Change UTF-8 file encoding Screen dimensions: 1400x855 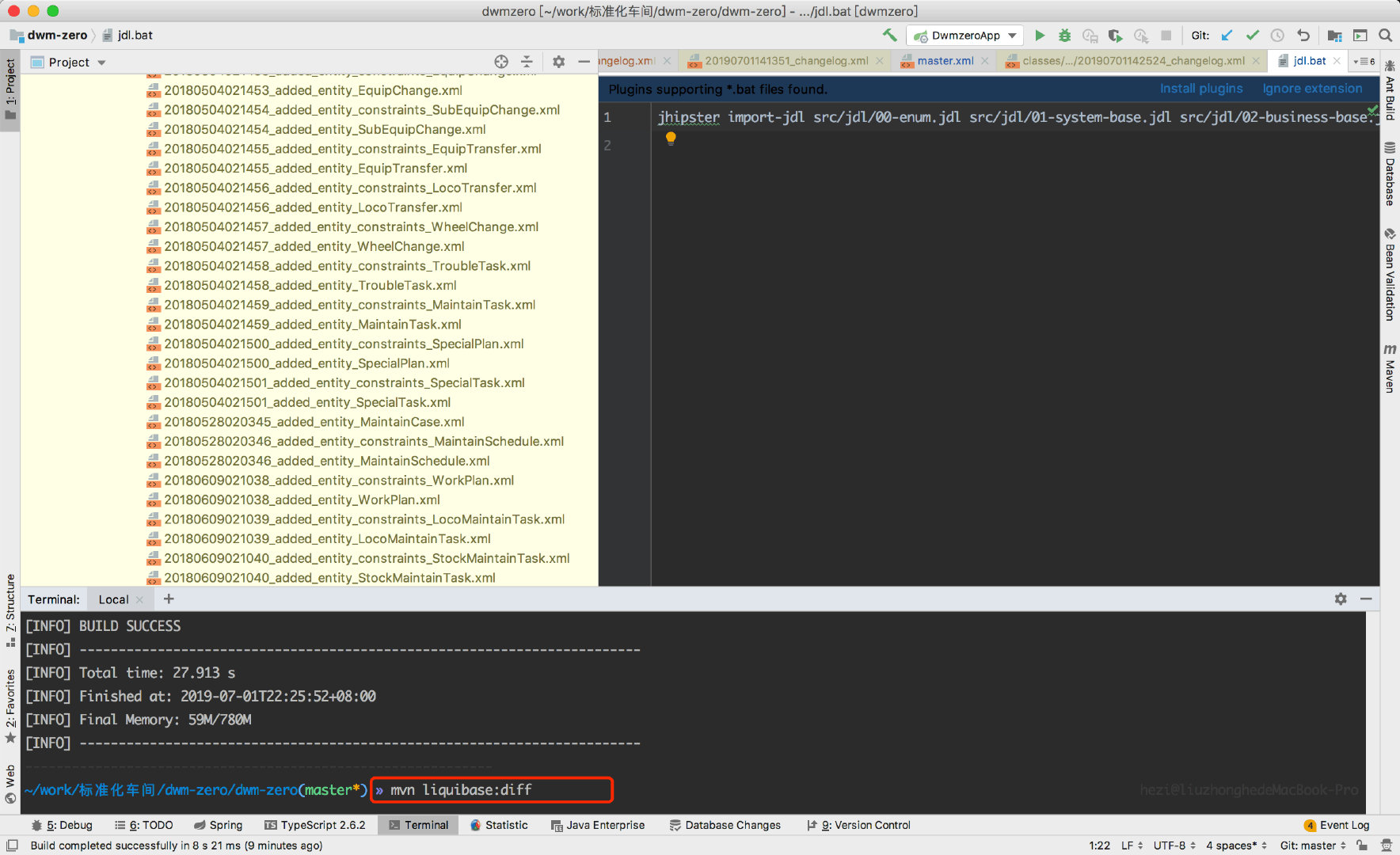click(x=1174, y=845)
